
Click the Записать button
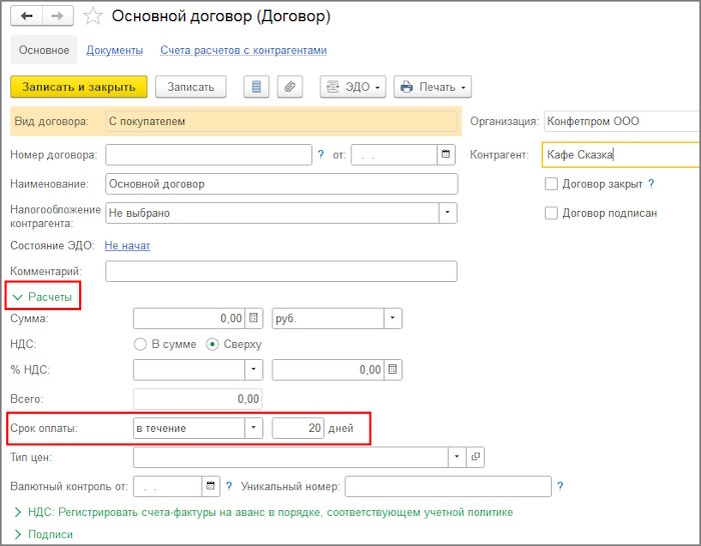190,87
